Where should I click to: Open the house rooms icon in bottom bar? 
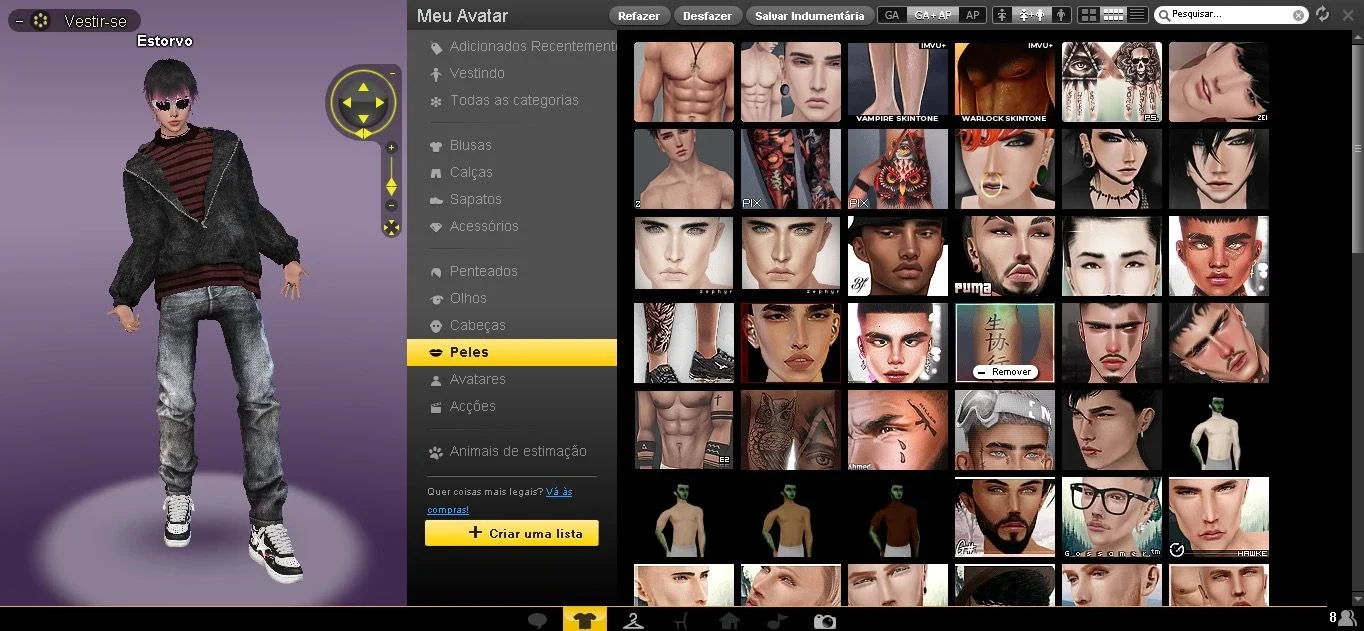pos(729,621)
